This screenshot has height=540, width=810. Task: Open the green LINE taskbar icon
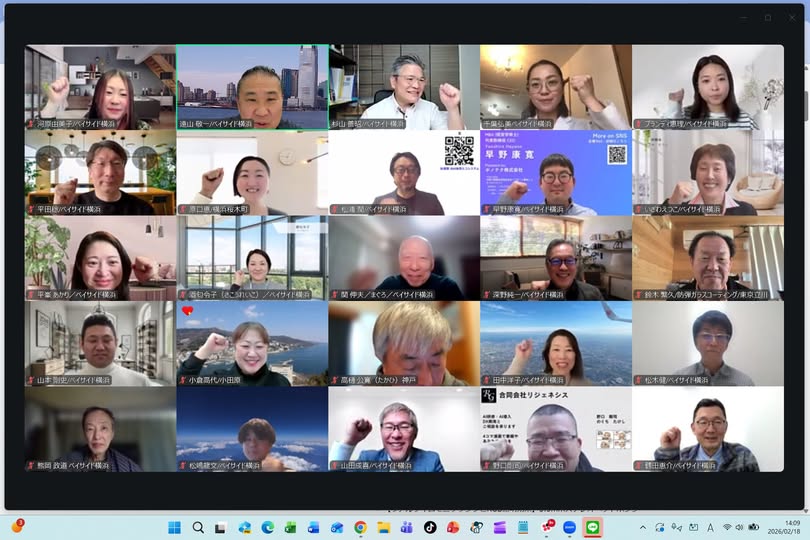pos(592,527)
